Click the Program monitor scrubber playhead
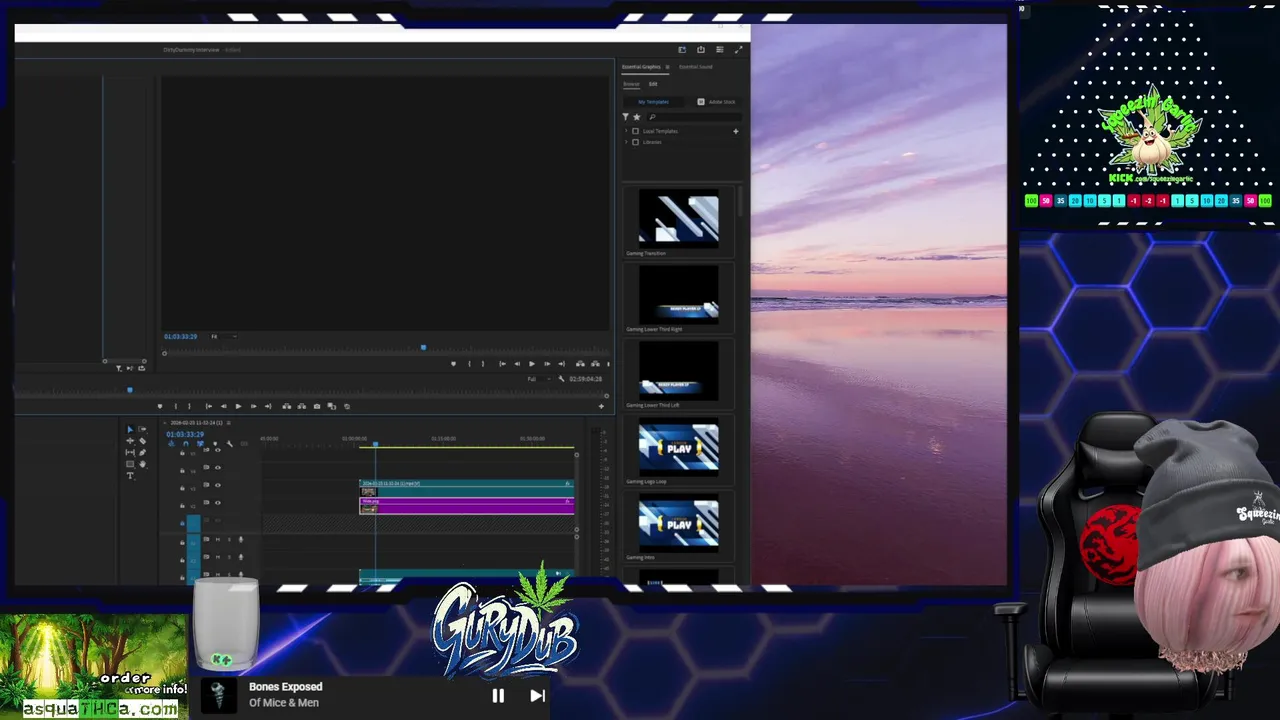The image size is (1280, 720). (x=423, y=347)
